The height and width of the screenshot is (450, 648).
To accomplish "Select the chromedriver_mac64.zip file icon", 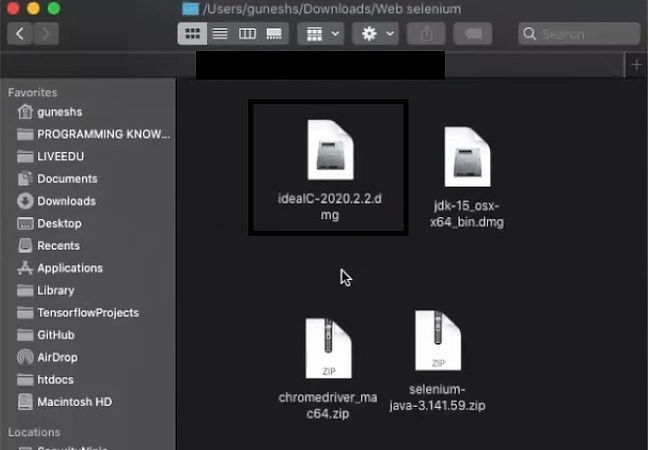I will pyautogui.click(x=328, y=348).
